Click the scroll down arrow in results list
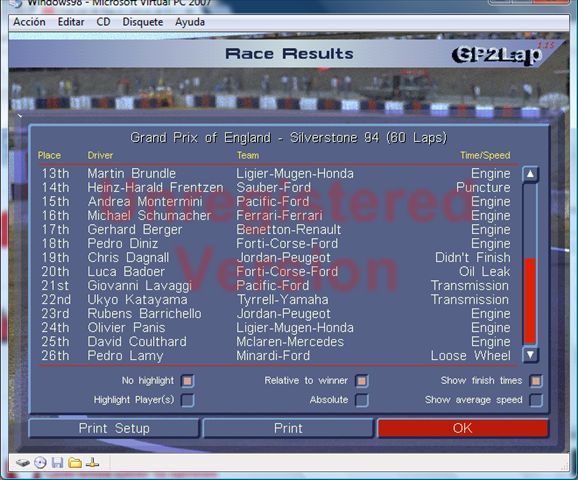This screenshot has width=578, height=480. pos(530,355)
